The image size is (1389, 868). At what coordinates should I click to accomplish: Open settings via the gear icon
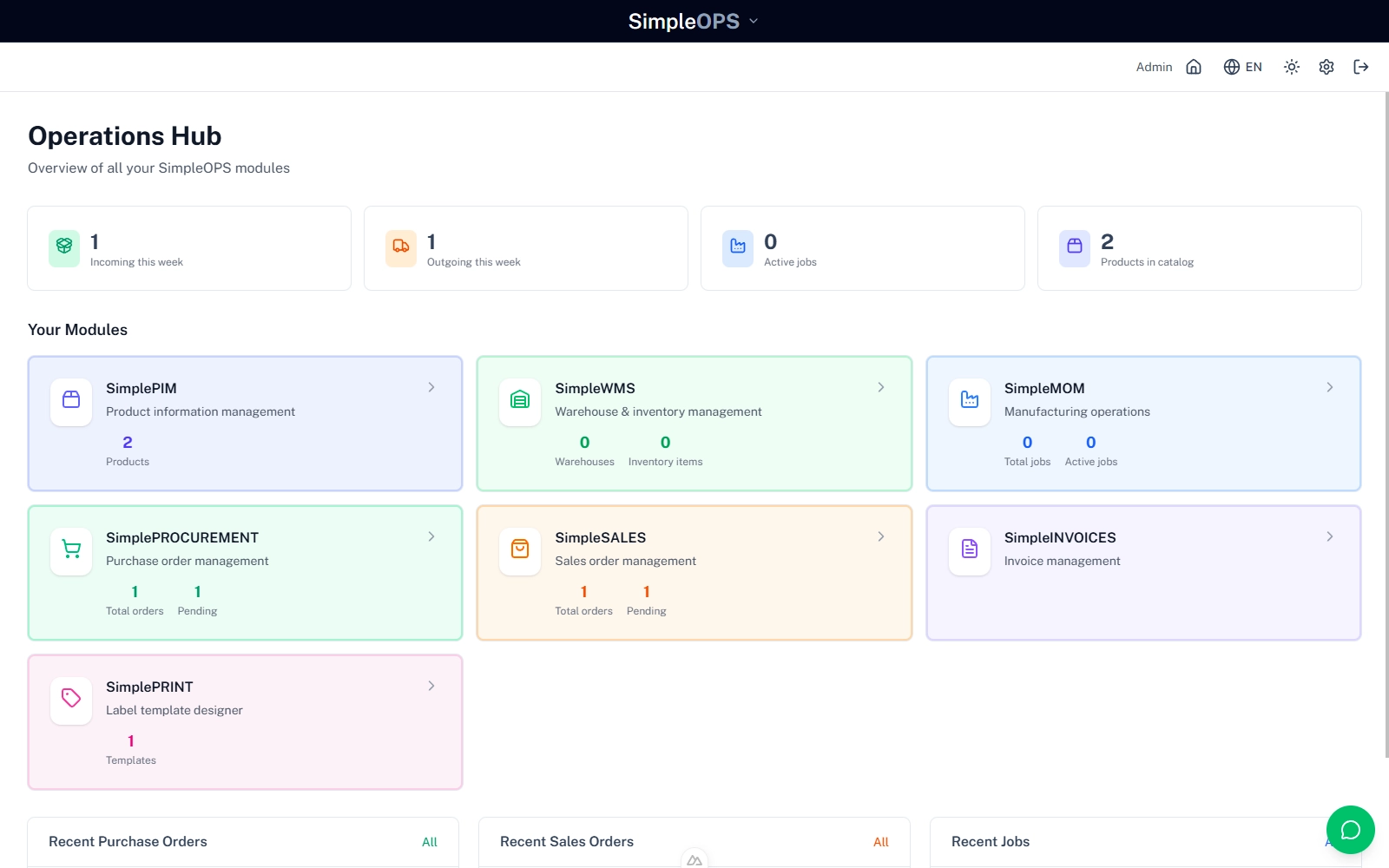[x=1326, y=67]
